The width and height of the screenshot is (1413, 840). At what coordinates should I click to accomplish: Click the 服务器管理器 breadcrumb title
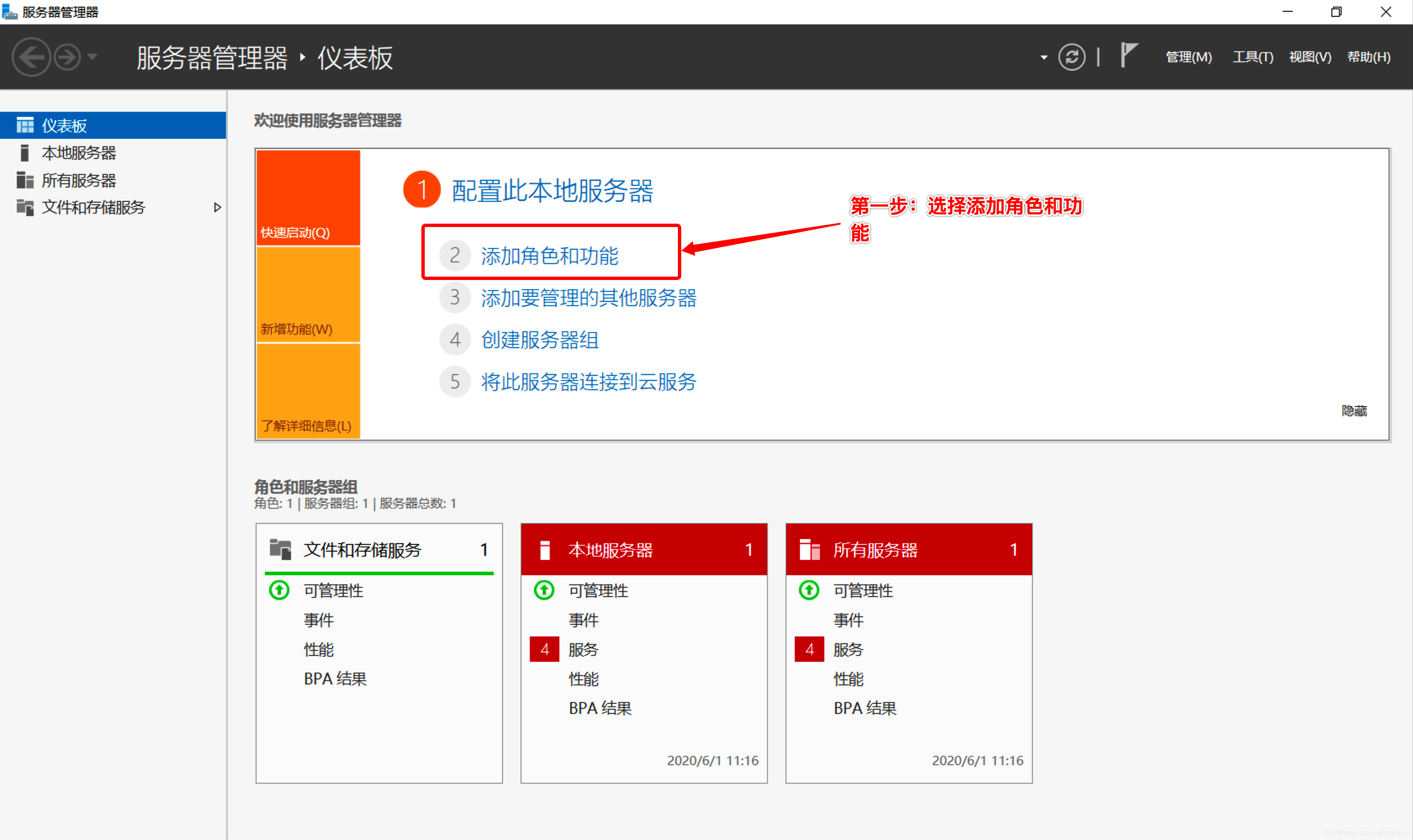click(x=212, y=58)
